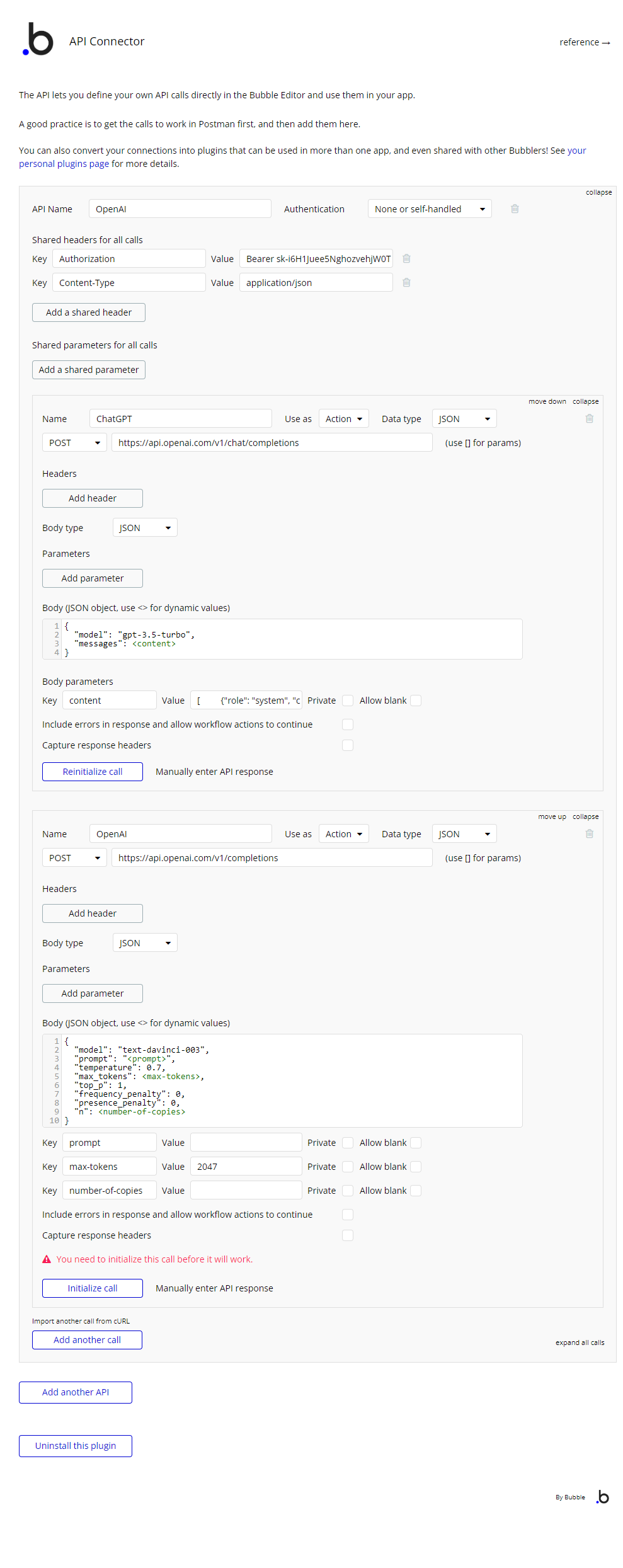Toggle Allow blank for max-tokens parameter
This screenshot has width=623, height=1568.
point(416,1167)
